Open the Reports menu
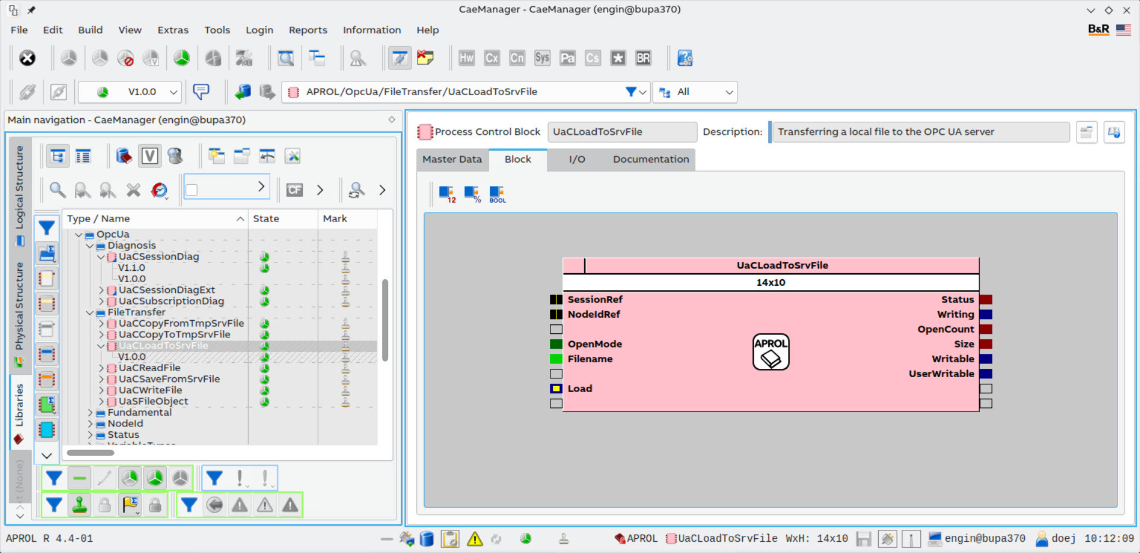This screenshot has width=1140, height=553. [308, 30]
